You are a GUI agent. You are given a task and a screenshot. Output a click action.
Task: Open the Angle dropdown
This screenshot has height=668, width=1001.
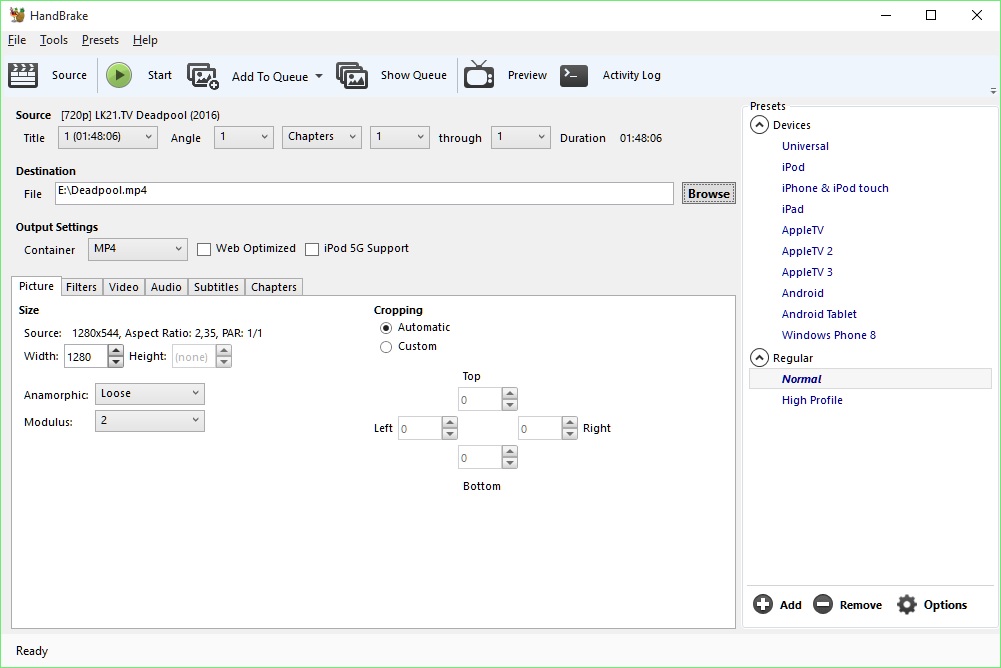click(244, 137)
